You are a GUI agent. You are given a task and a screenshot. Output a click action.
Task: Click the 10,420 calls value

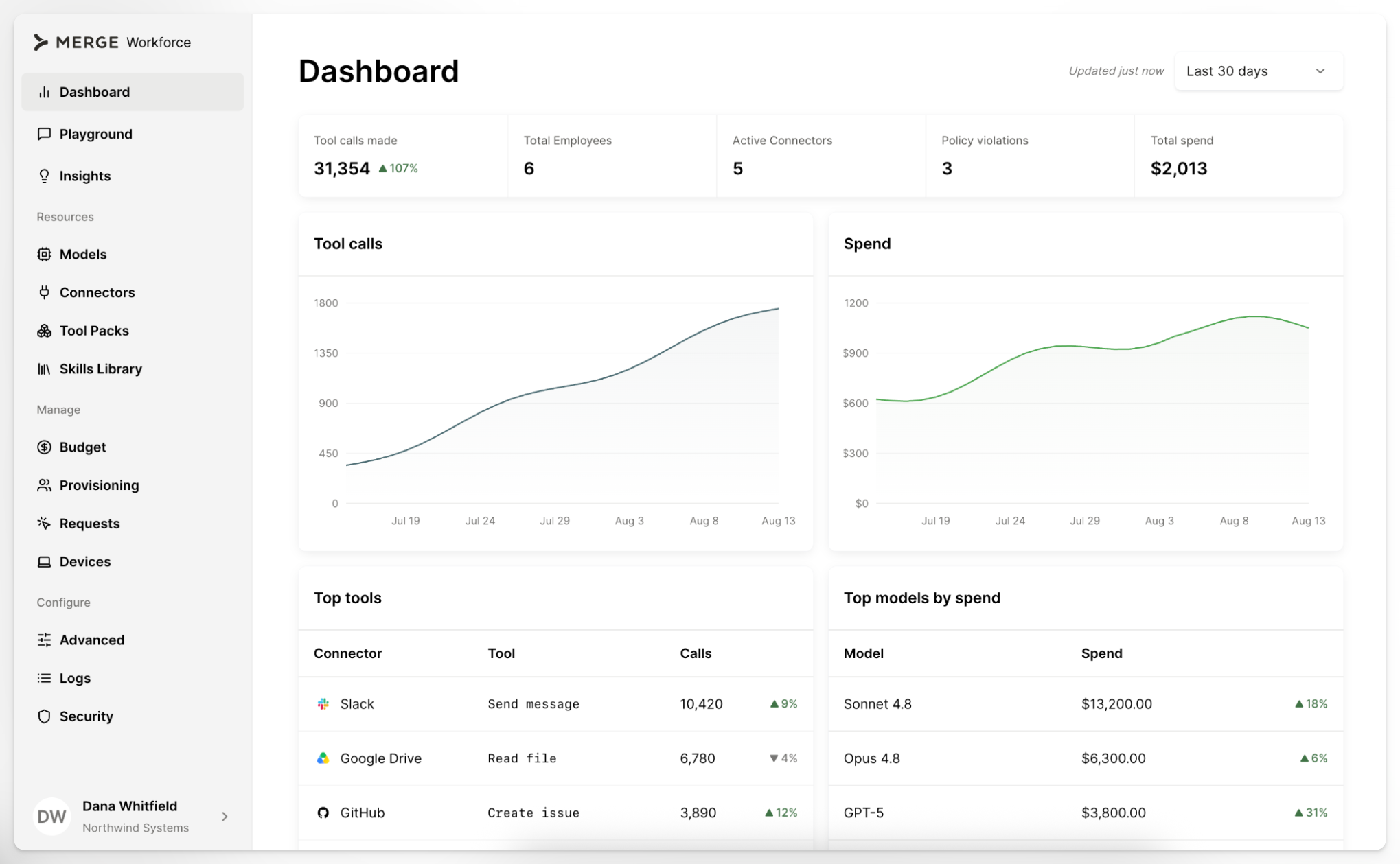pyautogui.click(x=701, y=704)
